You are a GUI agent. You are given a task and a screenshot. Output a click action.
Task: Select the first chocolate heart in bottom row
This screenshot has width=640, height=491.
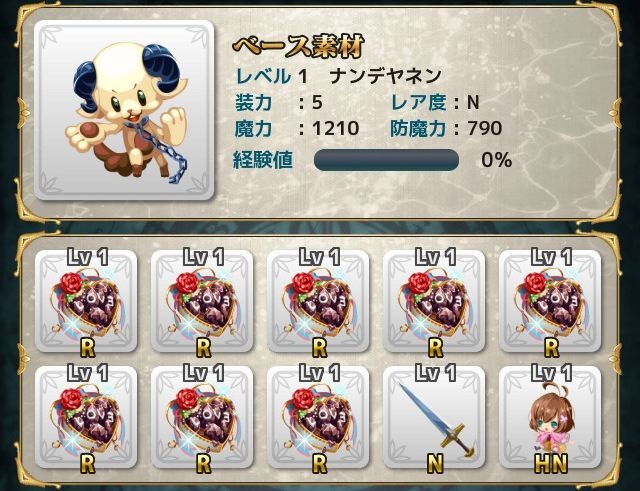tap(86, 417)
